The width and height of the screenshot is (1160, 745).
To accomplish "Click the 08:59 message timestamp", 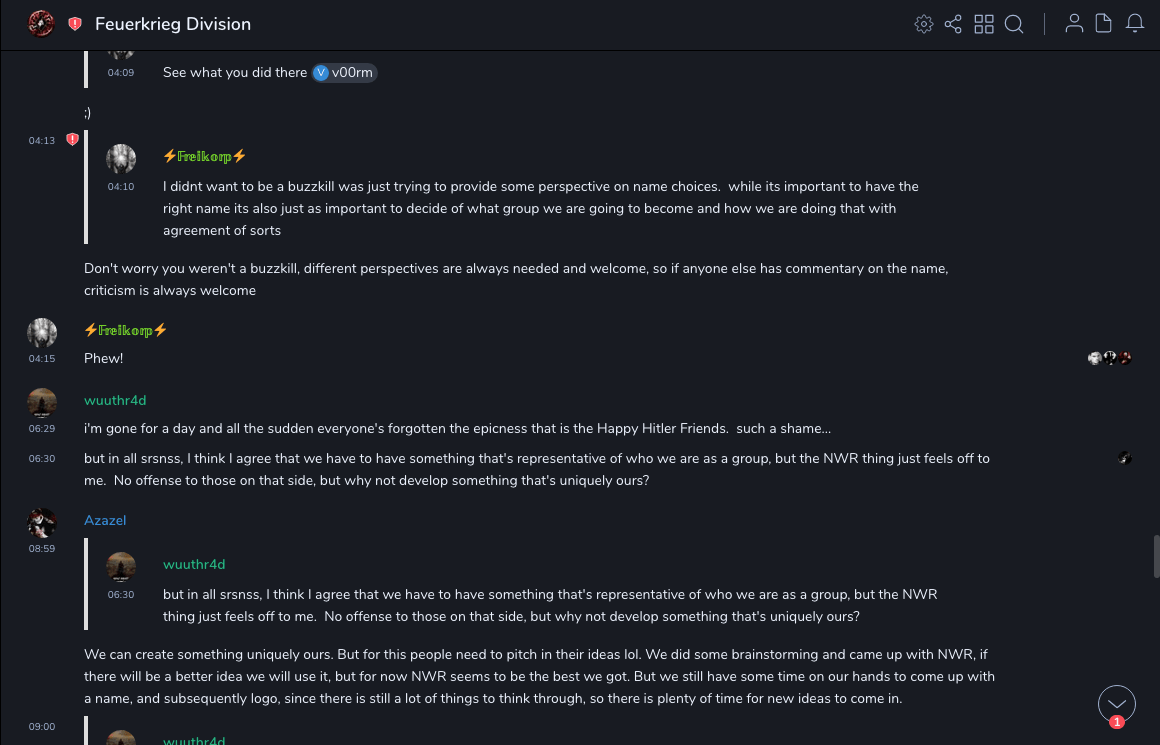I will tap(42, 549).
